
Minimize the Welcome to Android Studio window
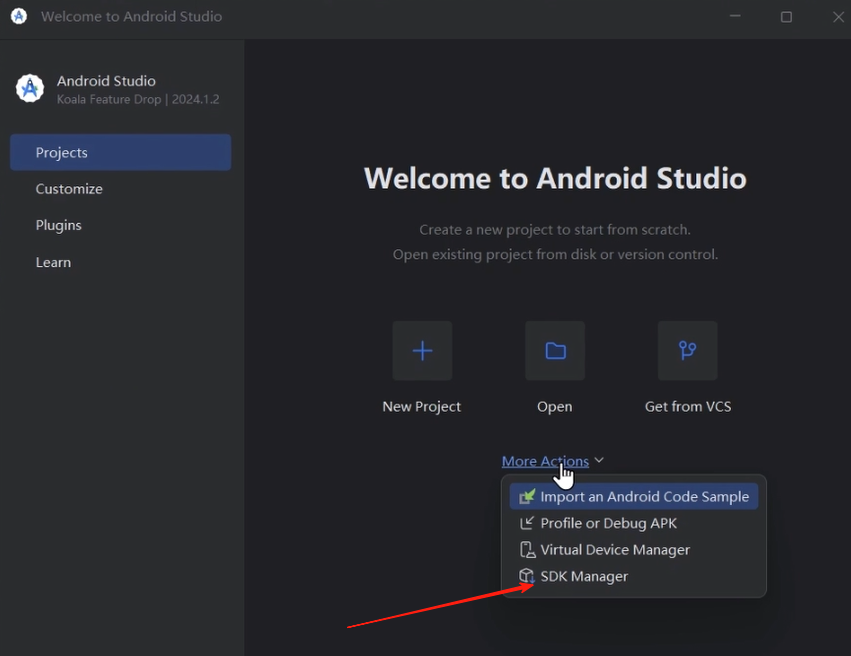[735, 16]
